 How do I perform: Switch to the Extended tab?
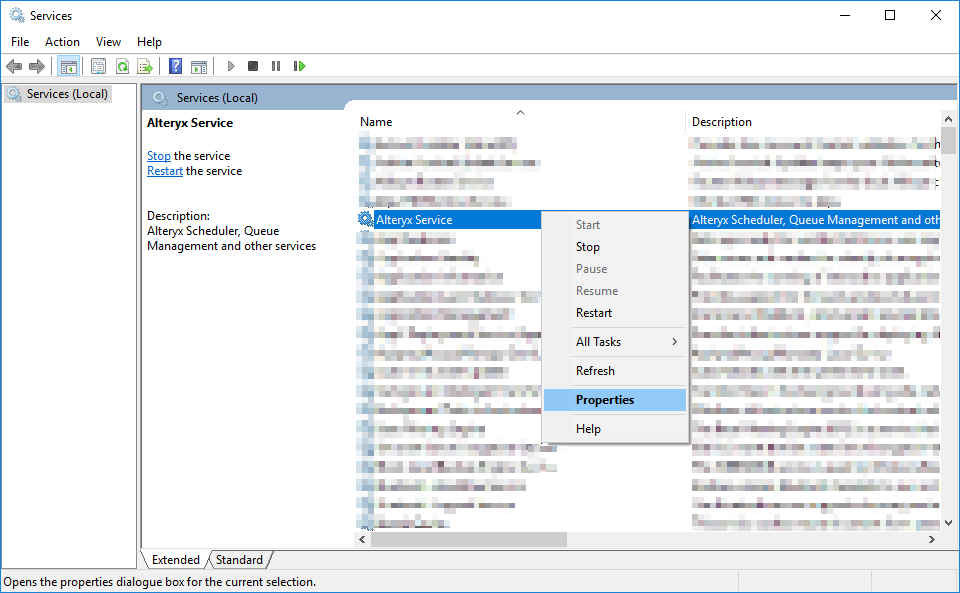176,559
